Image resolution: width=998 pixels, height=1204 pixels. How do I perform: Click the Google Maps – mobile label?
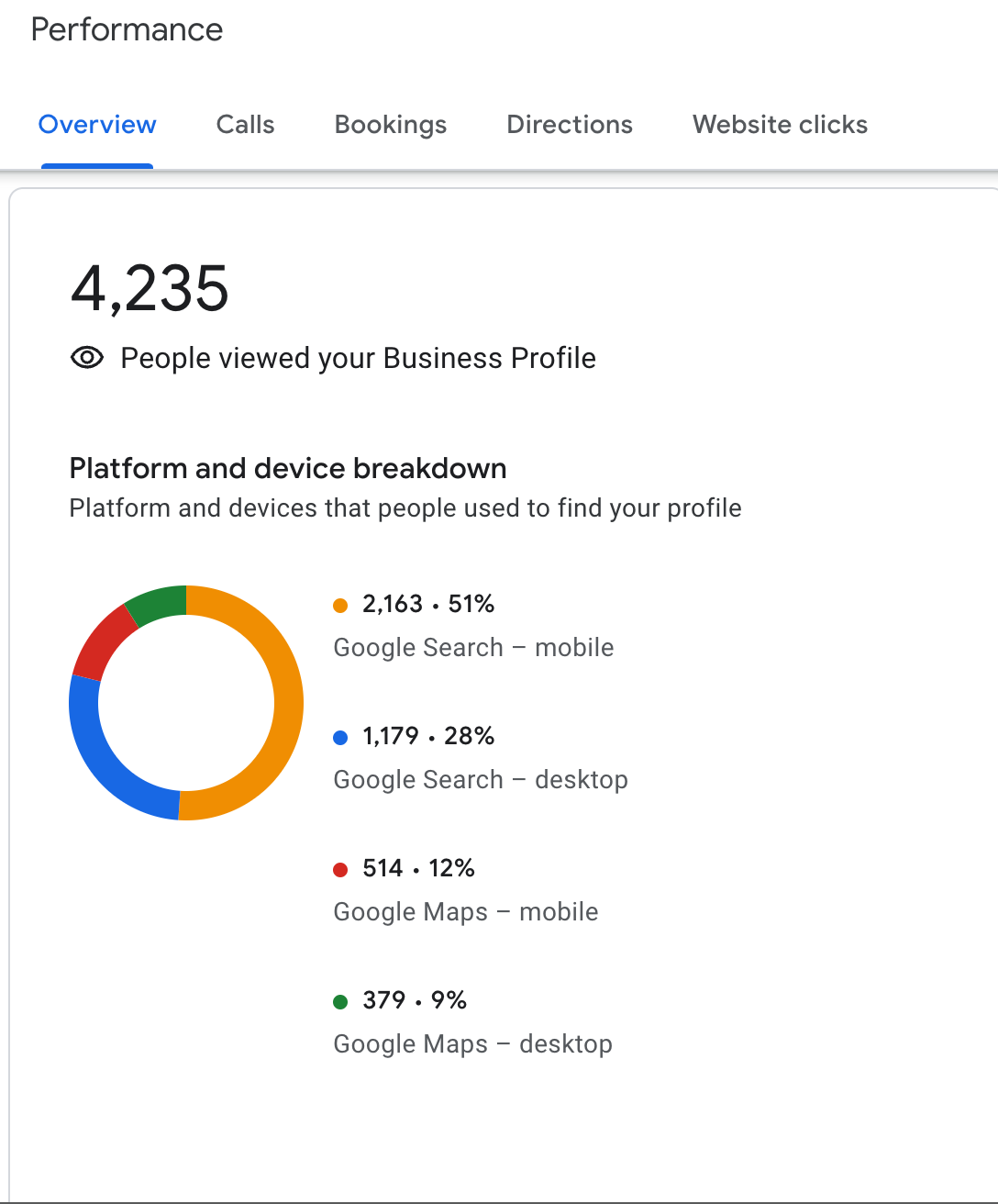(x=466, y=912)
